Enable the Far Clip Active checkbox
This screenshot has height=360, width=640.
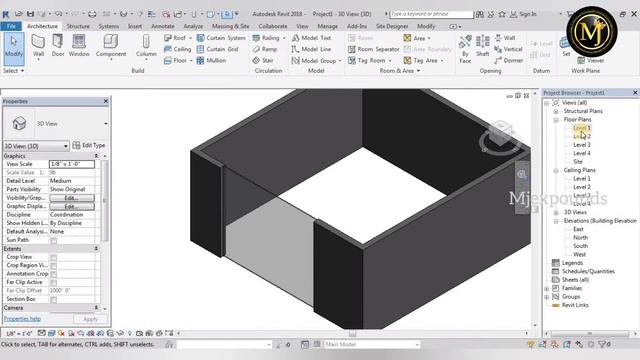[x=53, y=282]
